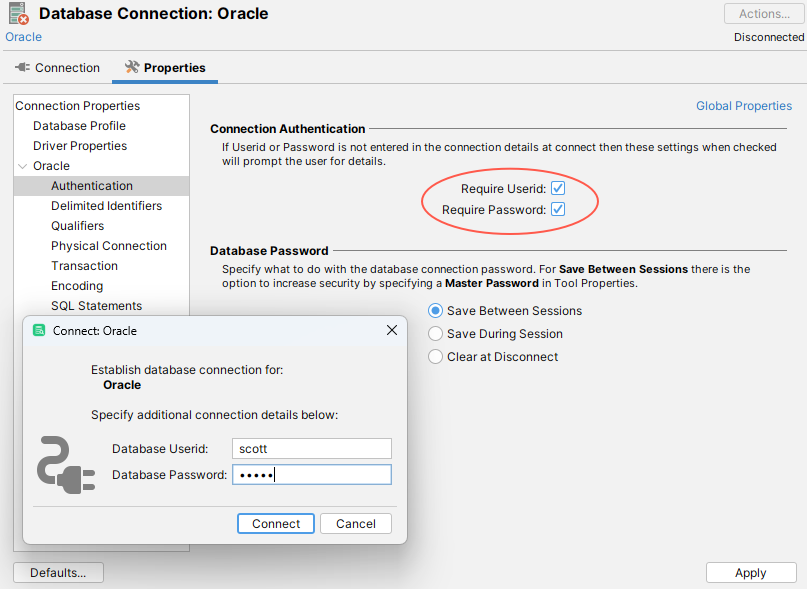Toggle the Require Userid checkbox
This screenshot has height=589, width=807.
click(x=557, y=187)
